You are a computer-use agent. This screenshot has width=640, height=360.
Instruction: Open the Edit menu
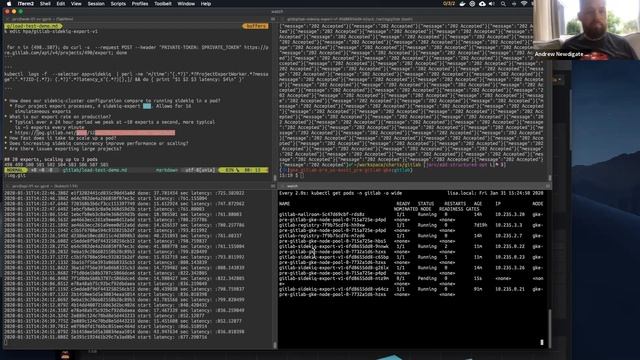pos(61,4)
